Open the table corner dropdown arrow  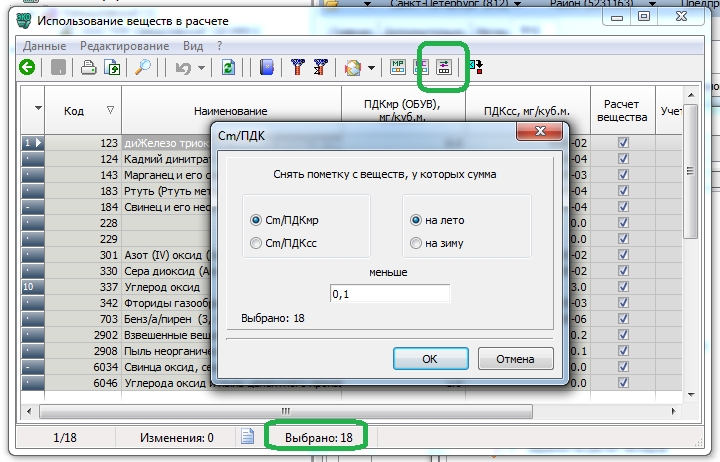(x=39, y=109)
